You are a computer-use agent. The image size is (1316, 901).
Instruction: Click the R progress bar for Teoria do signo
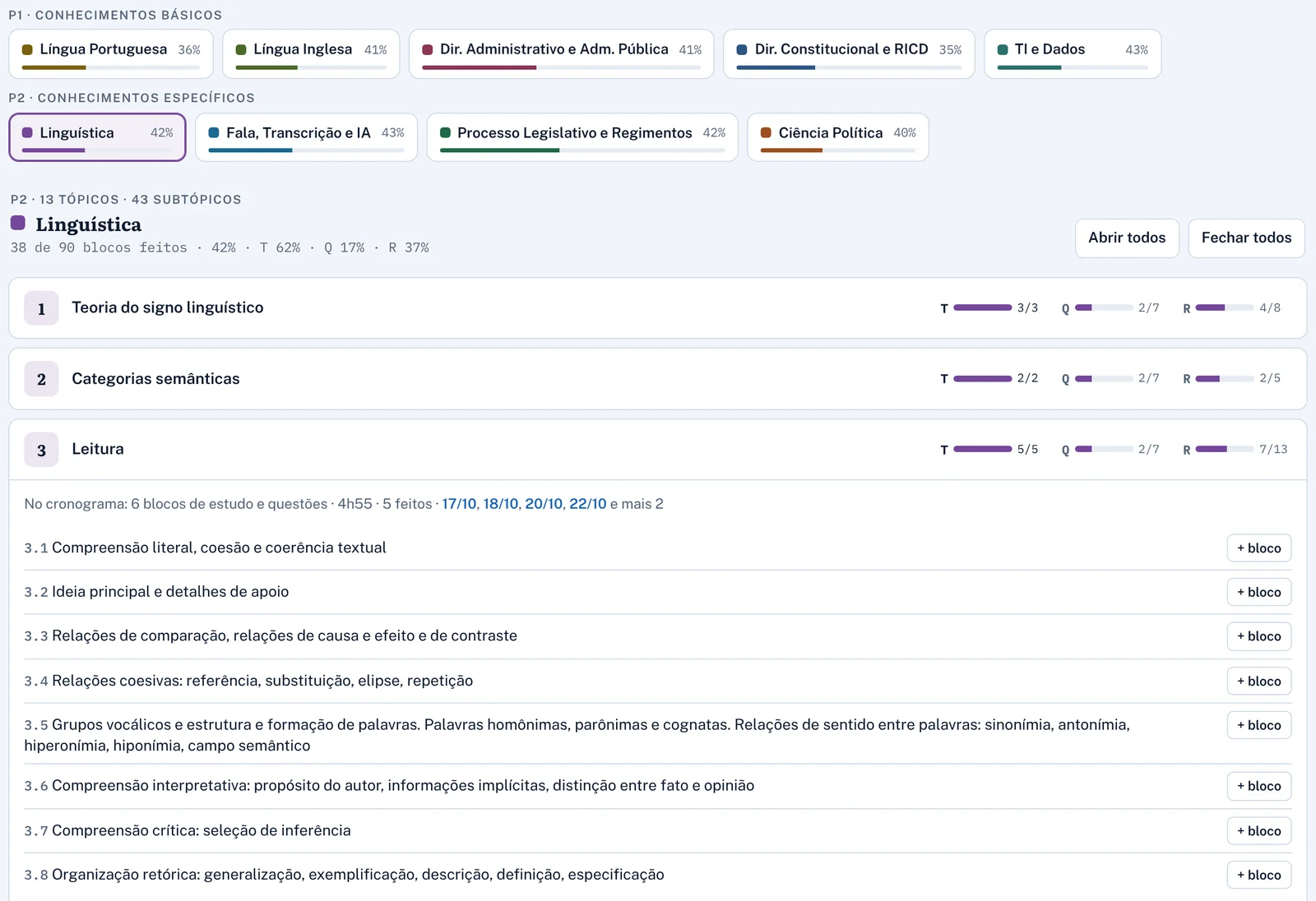(x=1225, y=307)
